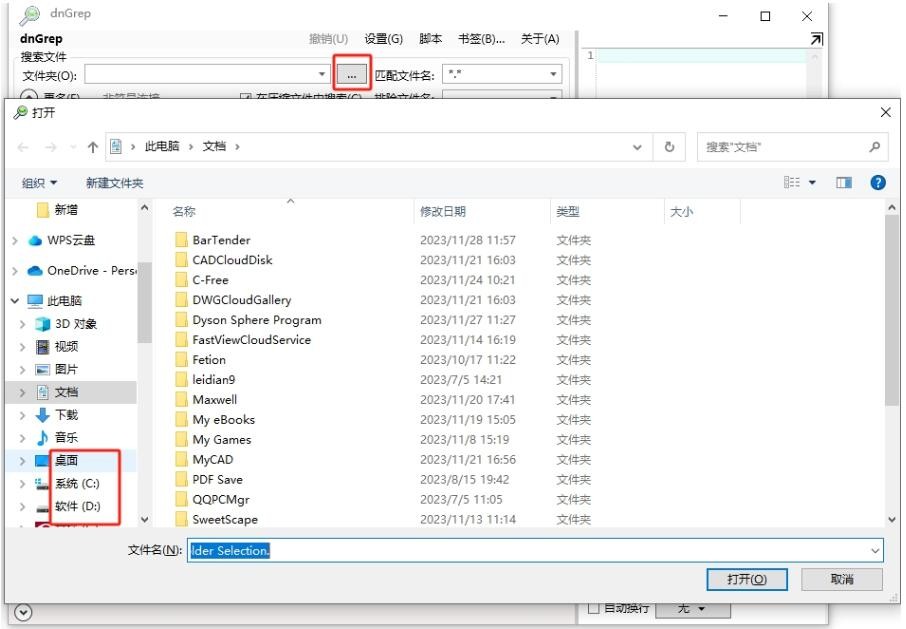Select the Maxwell folder
Screen dimensions: 906x629
(x=215, y=400)
